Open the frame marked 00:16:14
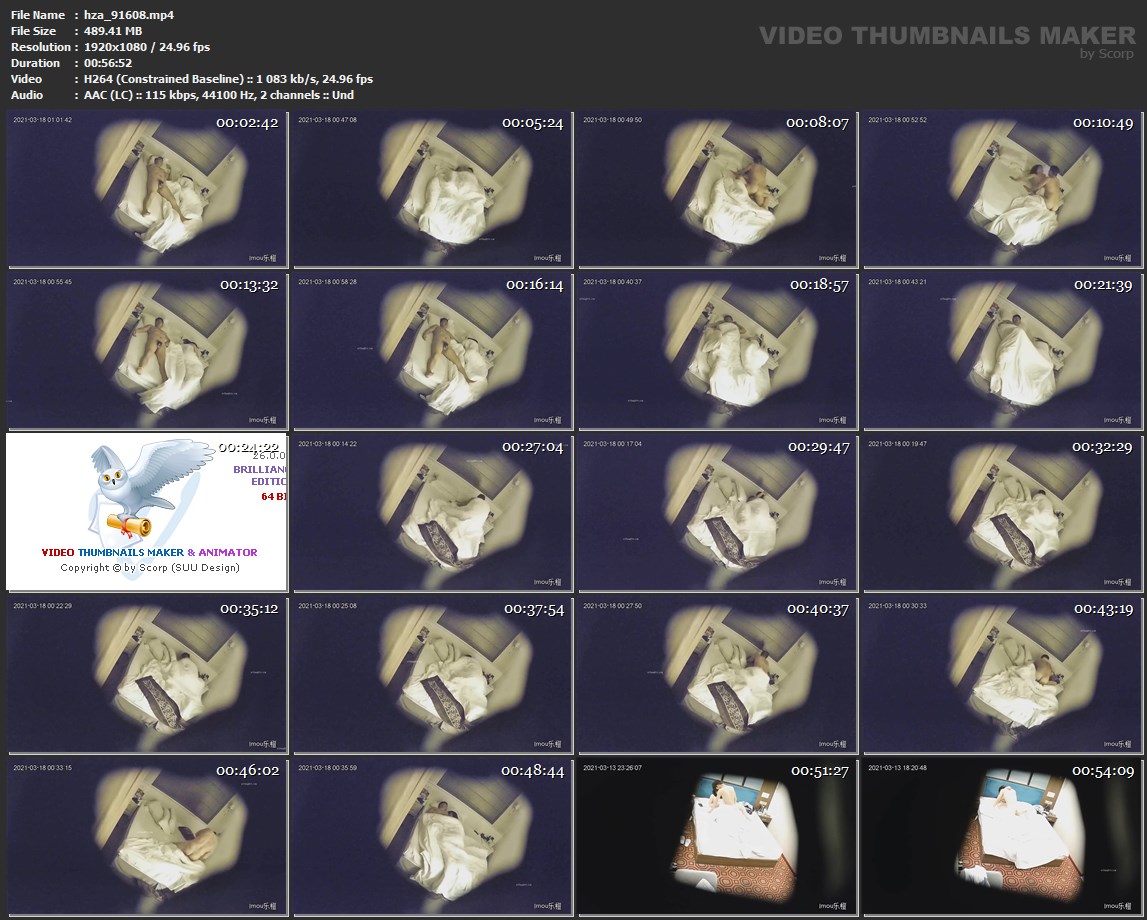The height and width of the screenshot is (920, 1147). pyautogui.click(x=432, y=351)
